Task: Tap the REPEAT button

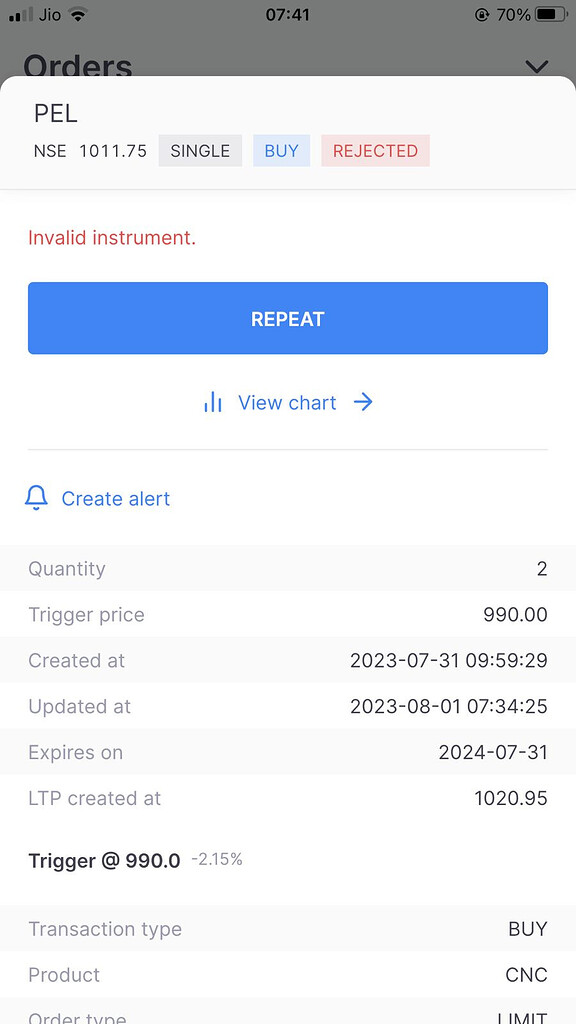Action: click(288, 318)
